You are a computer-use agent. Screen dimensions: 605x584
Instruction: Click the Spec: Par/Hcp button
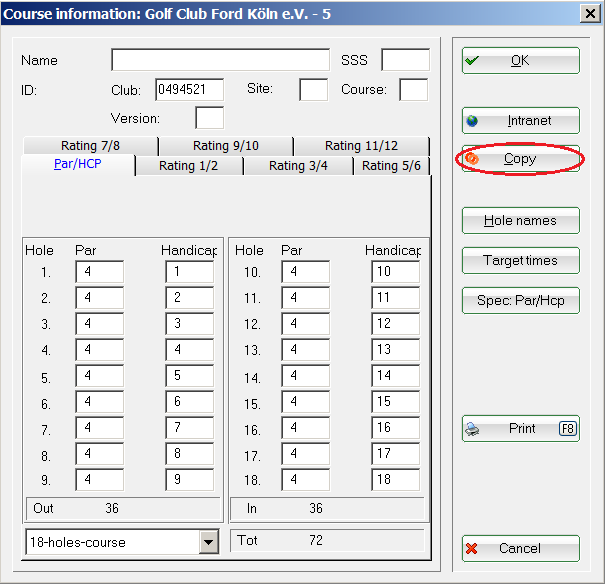click(521, 300)
